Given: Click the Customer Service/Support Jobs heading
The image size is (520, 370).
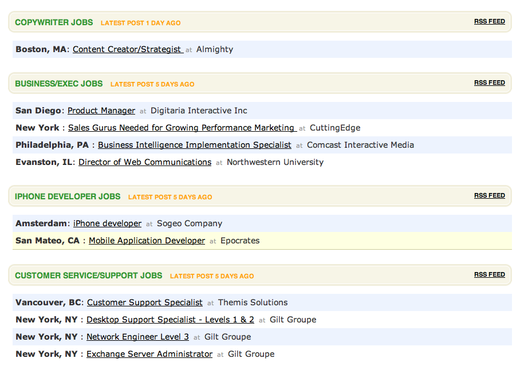Looking at the screenshot, I should tap(89, 276).
